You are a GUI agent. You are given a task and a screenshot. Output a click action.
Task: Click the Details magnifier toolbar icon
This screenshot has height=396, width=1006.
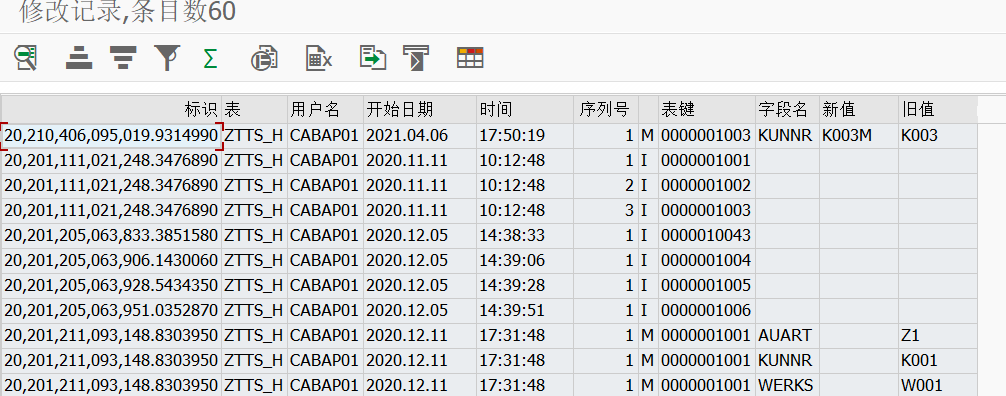[26, 58]
